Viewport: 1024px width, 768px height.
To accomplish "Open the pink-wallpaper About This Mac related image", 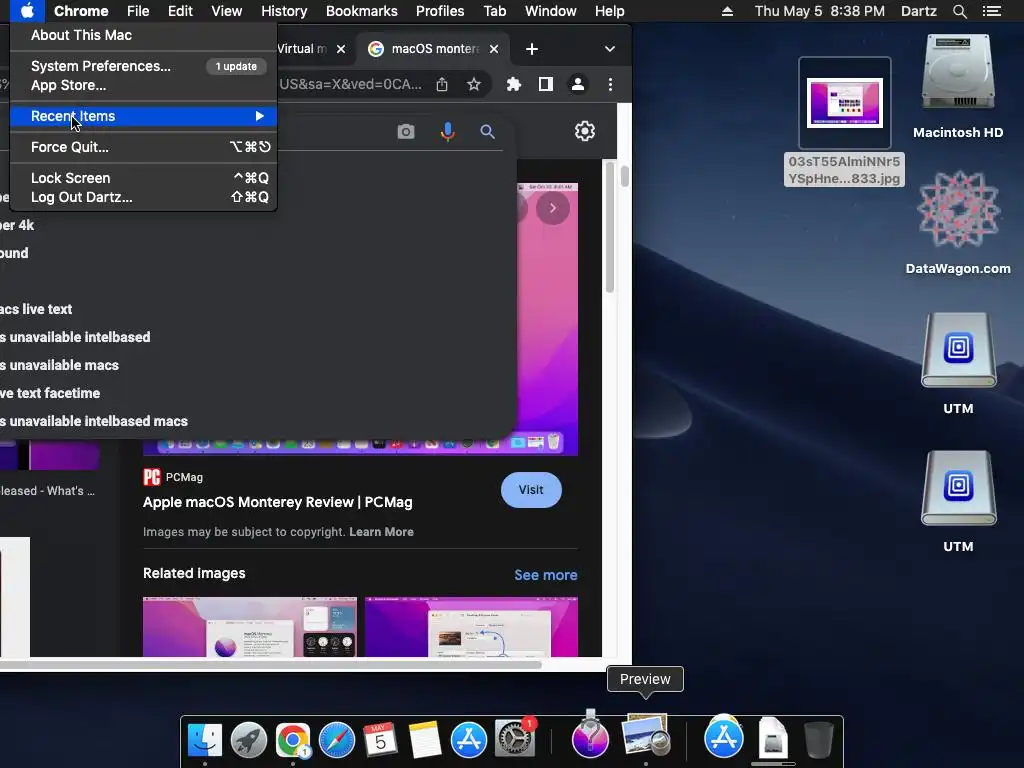I will (x=250, y=627).
